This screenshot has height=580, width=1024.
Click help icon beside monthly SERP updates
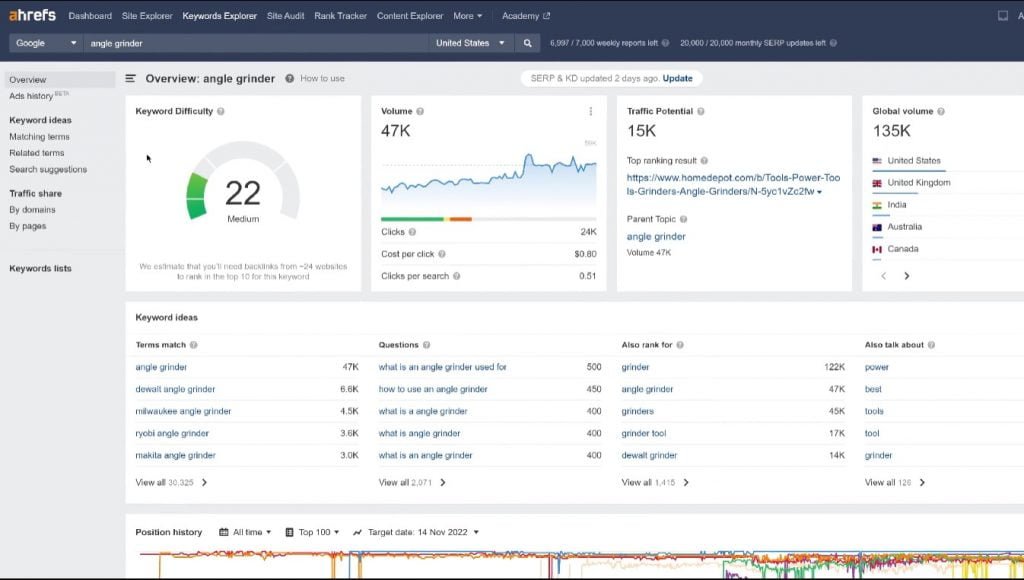pyautogui.click(x=833, y=43)
